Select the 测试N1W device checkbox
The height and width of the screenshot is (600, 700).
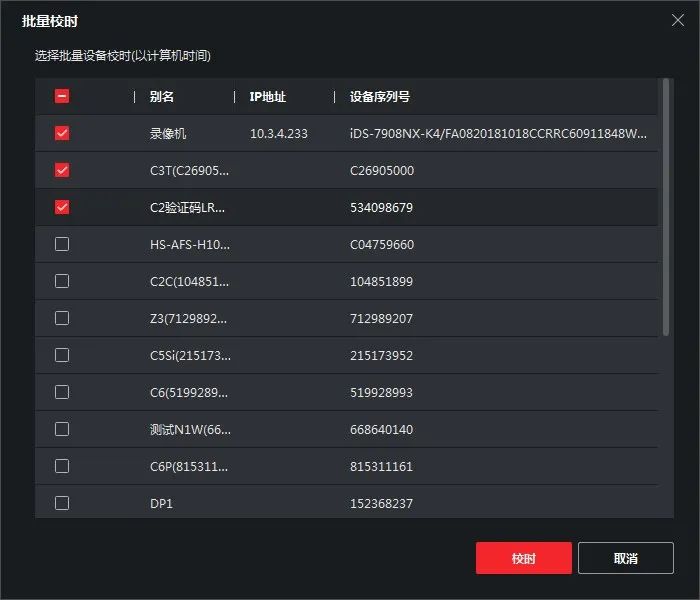pyautogui.click(x=62, y=429)
